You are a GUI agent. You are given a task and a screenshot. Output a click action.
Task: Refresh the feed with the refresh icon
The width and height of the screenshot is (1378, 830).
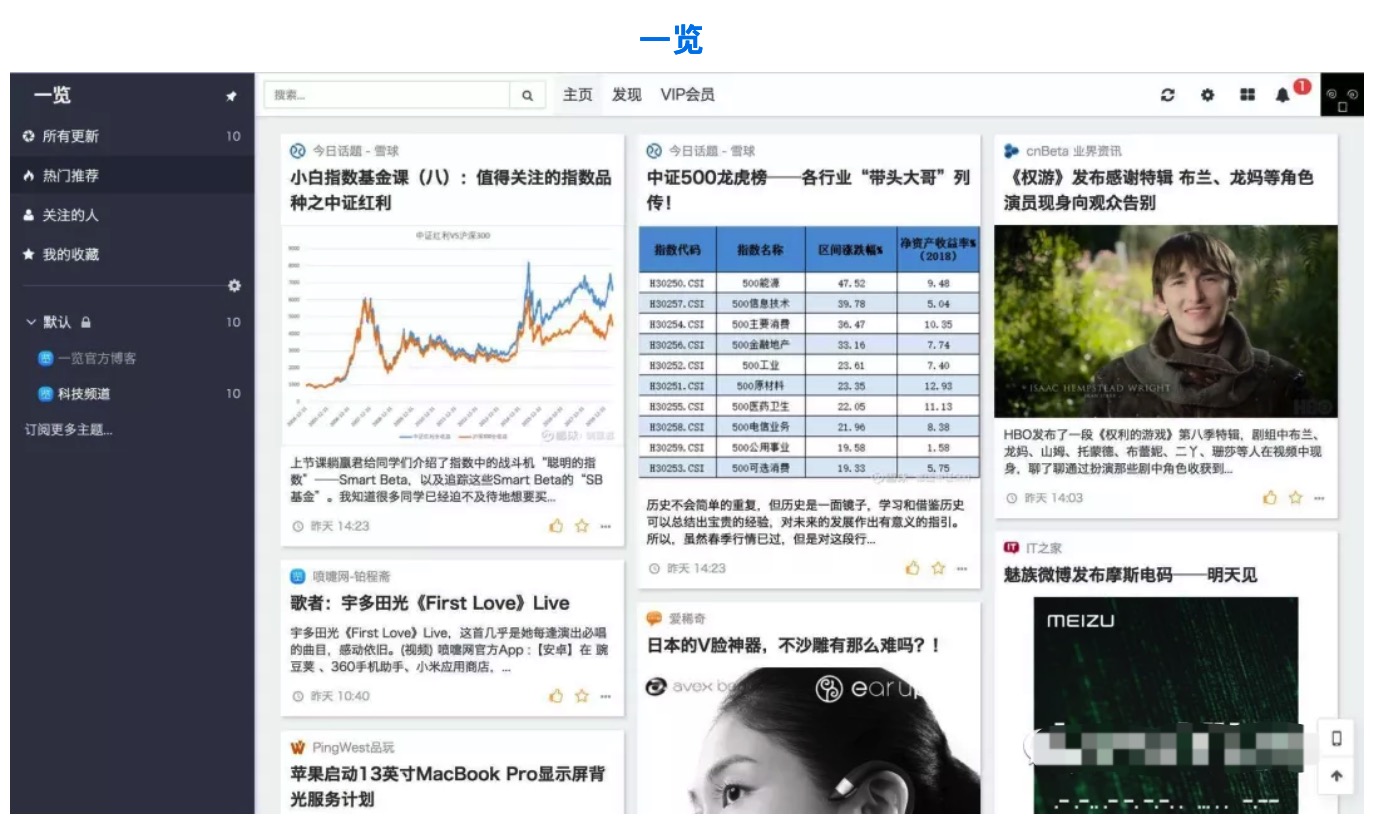pos(1167,95)
